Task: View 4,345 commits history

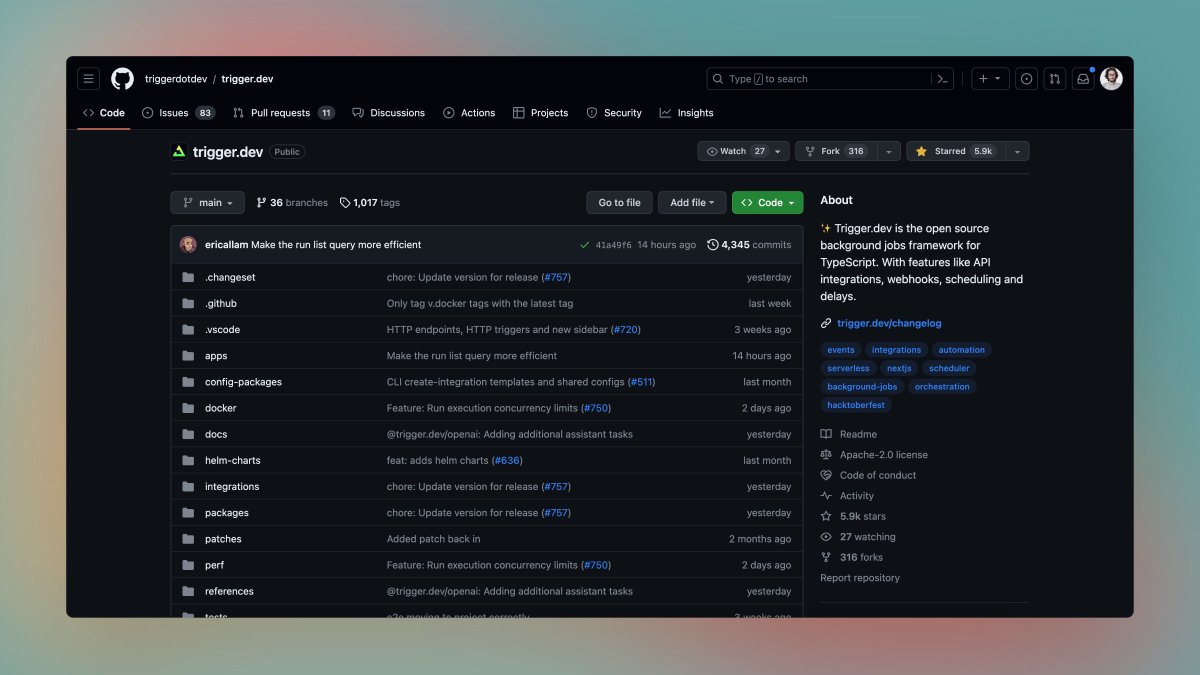Action: point(749,245)
